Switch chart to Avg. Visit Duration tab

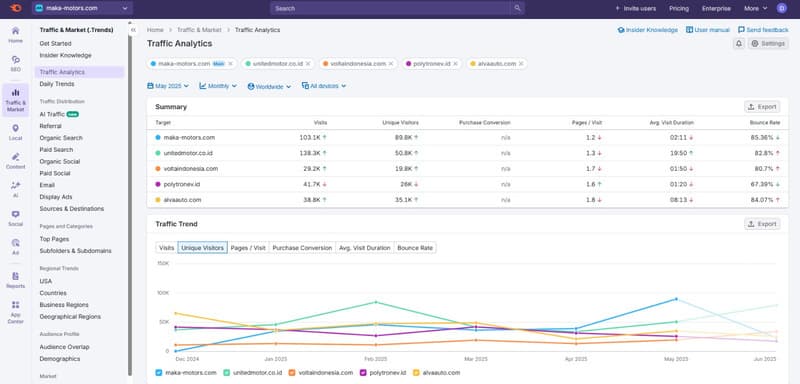[x=365, y=248]
